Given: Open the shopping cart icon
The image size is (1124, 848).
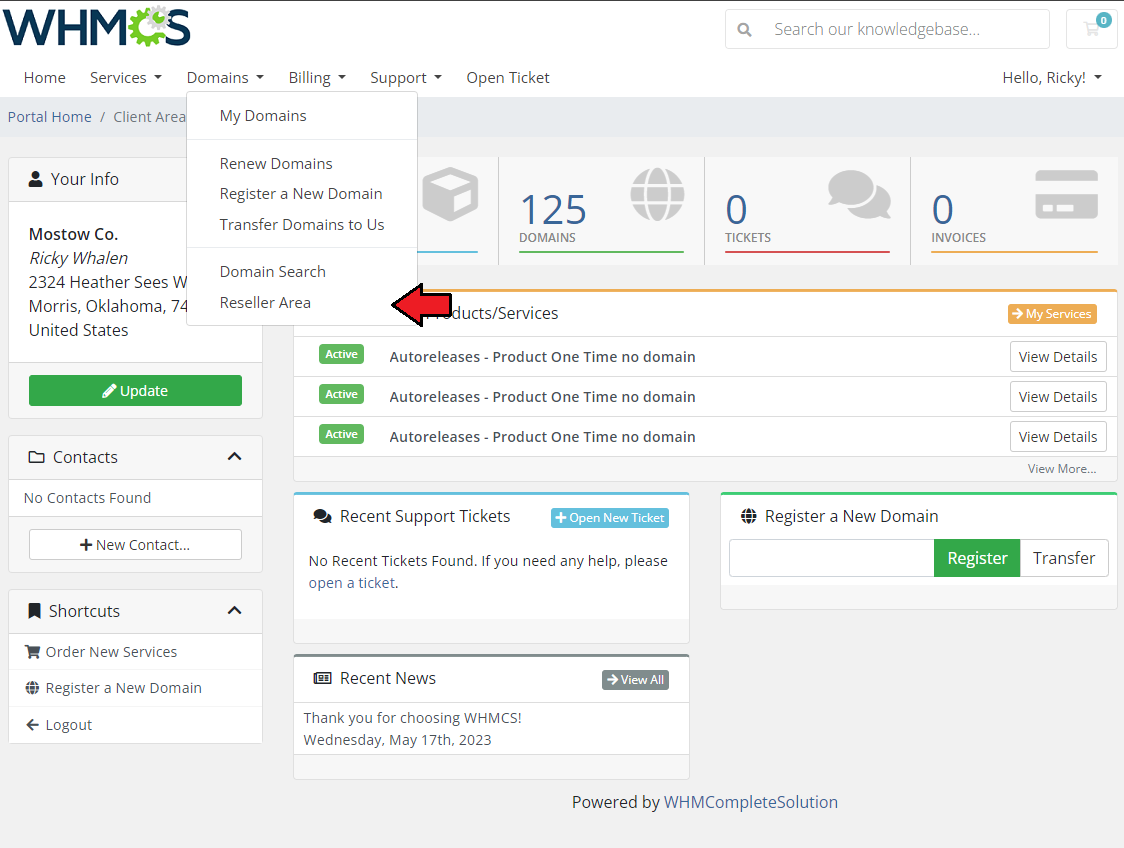Looking at the screenshot, I should tap(1092, 29).
